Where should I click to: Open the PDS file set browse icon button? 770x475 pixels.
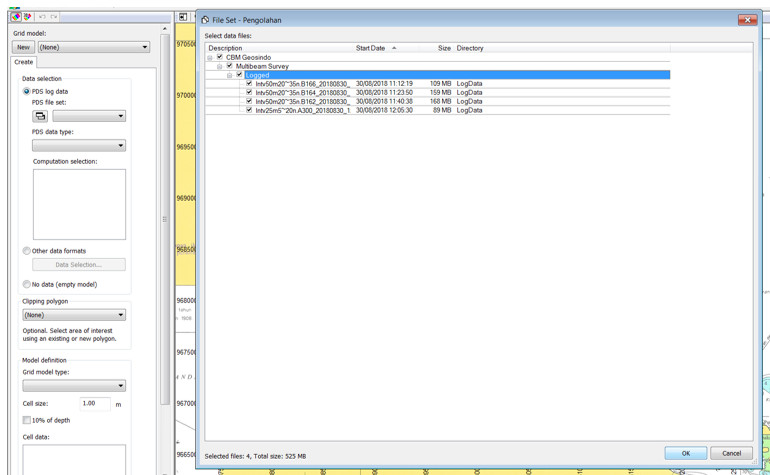(40, 116)
